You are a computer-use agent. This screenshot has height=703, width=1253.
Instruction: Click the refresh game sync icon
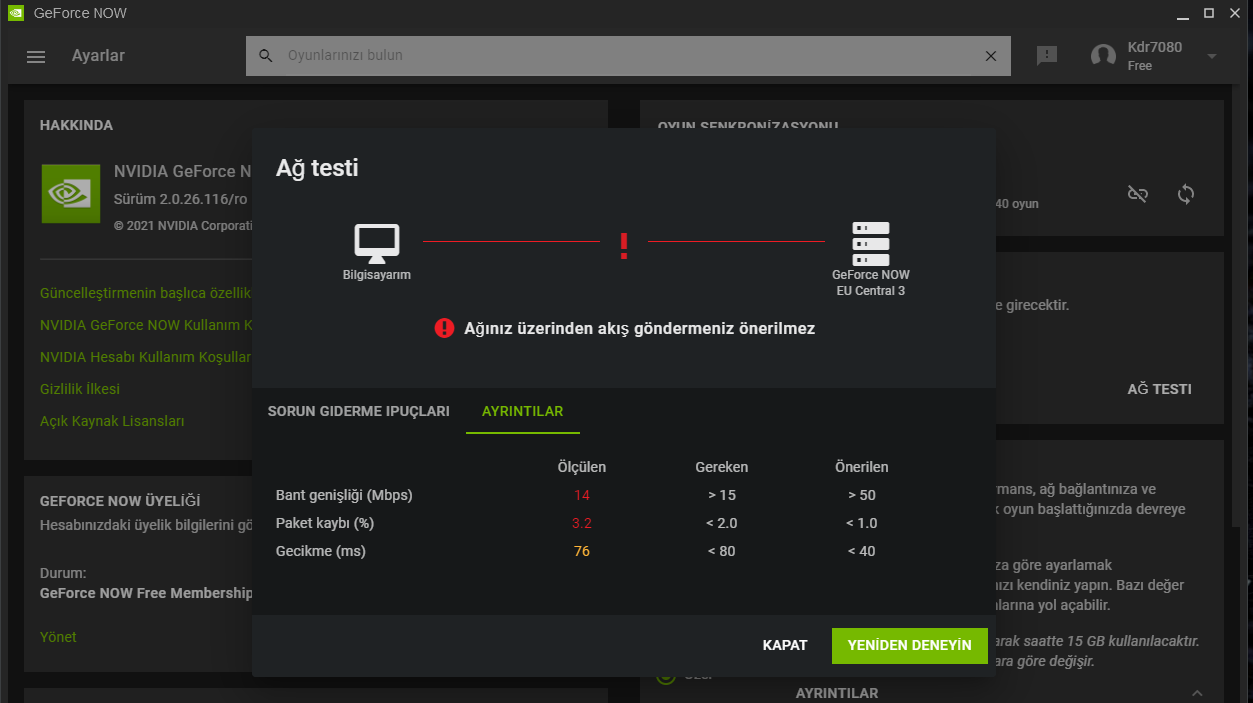click(1186, 194)
